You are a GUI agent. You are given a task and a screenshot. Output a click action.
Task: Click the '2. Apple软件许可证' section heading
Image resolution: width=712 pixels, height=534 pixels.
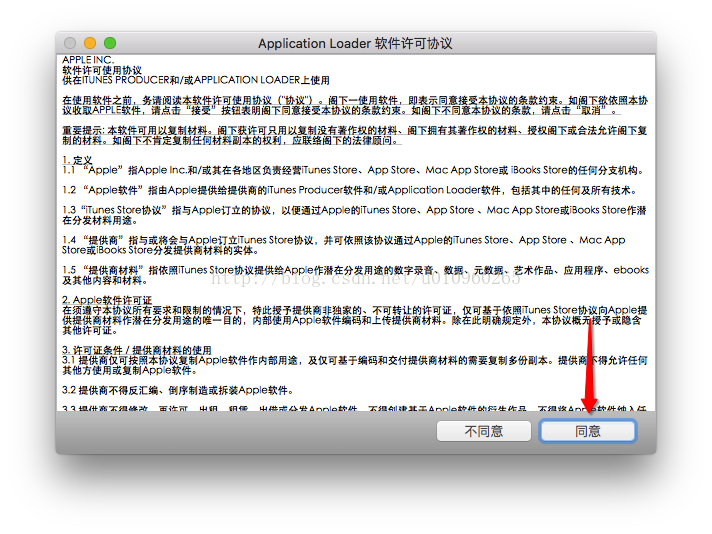pos(107,300)
